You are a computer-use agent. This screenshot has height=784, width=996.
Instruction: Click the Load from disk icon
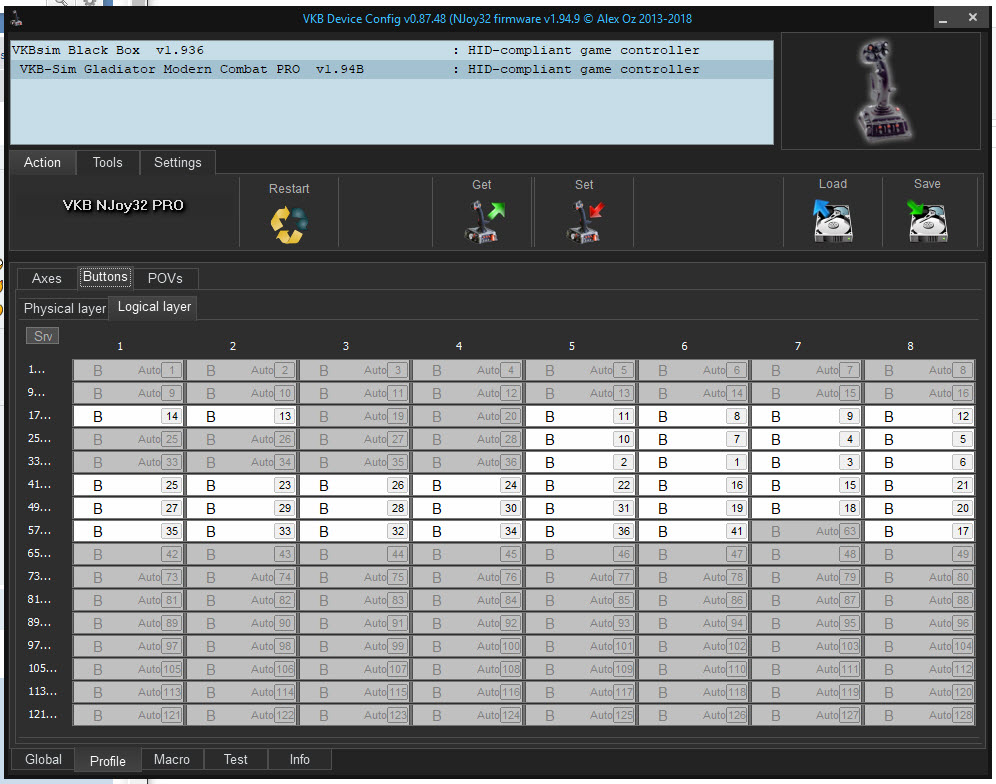pyautogui.click(x=832, y=220)
